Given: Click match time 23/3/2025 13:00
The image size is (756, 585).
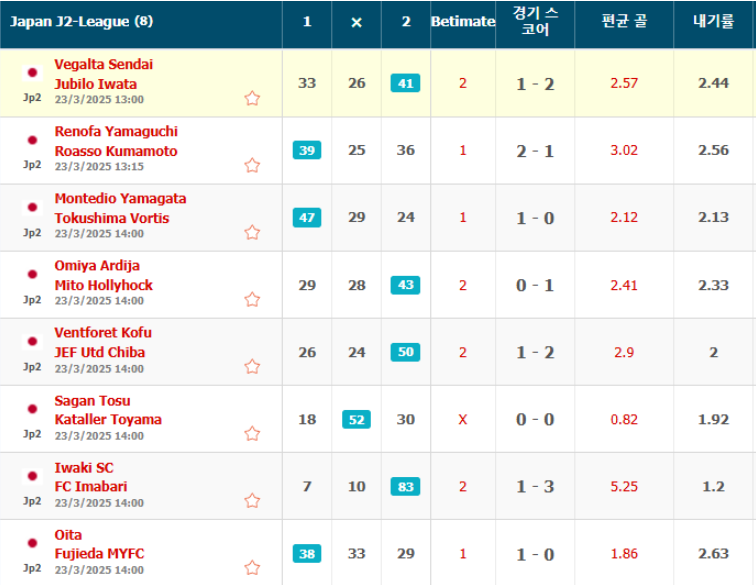Looking at the screenshot, I should tap(99, 99).
